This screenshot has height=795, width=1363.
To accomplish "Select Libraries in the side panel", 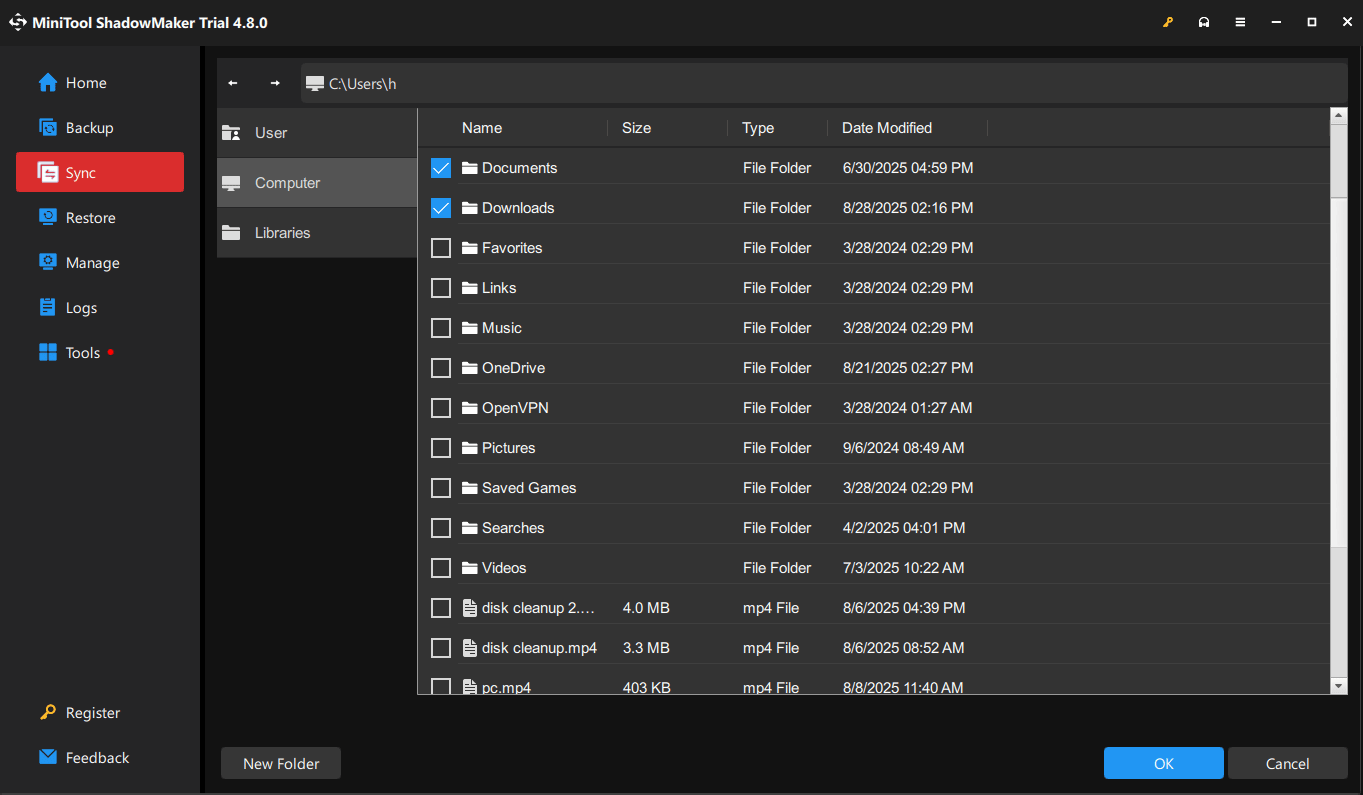I will (x=316, y=233).
